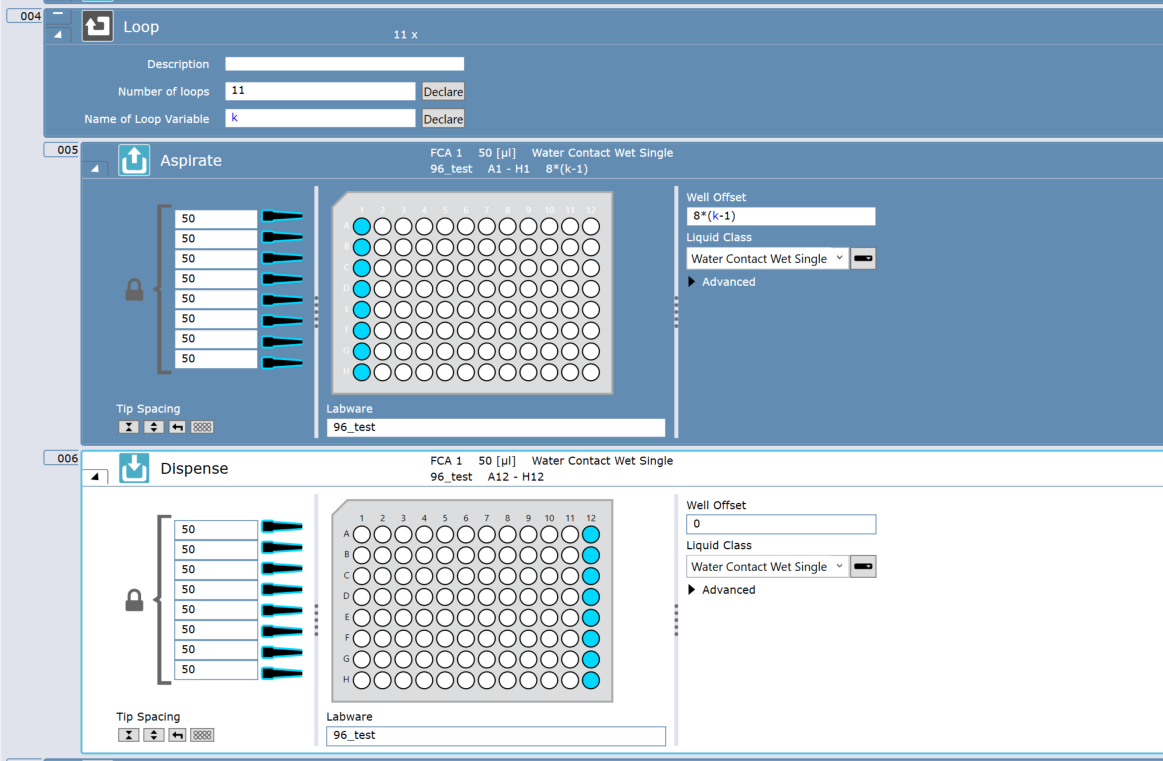Click plate-grid tip spacing icon in Dispense
This screenshot has width=1163, height=761.
(x=202, y=735)
